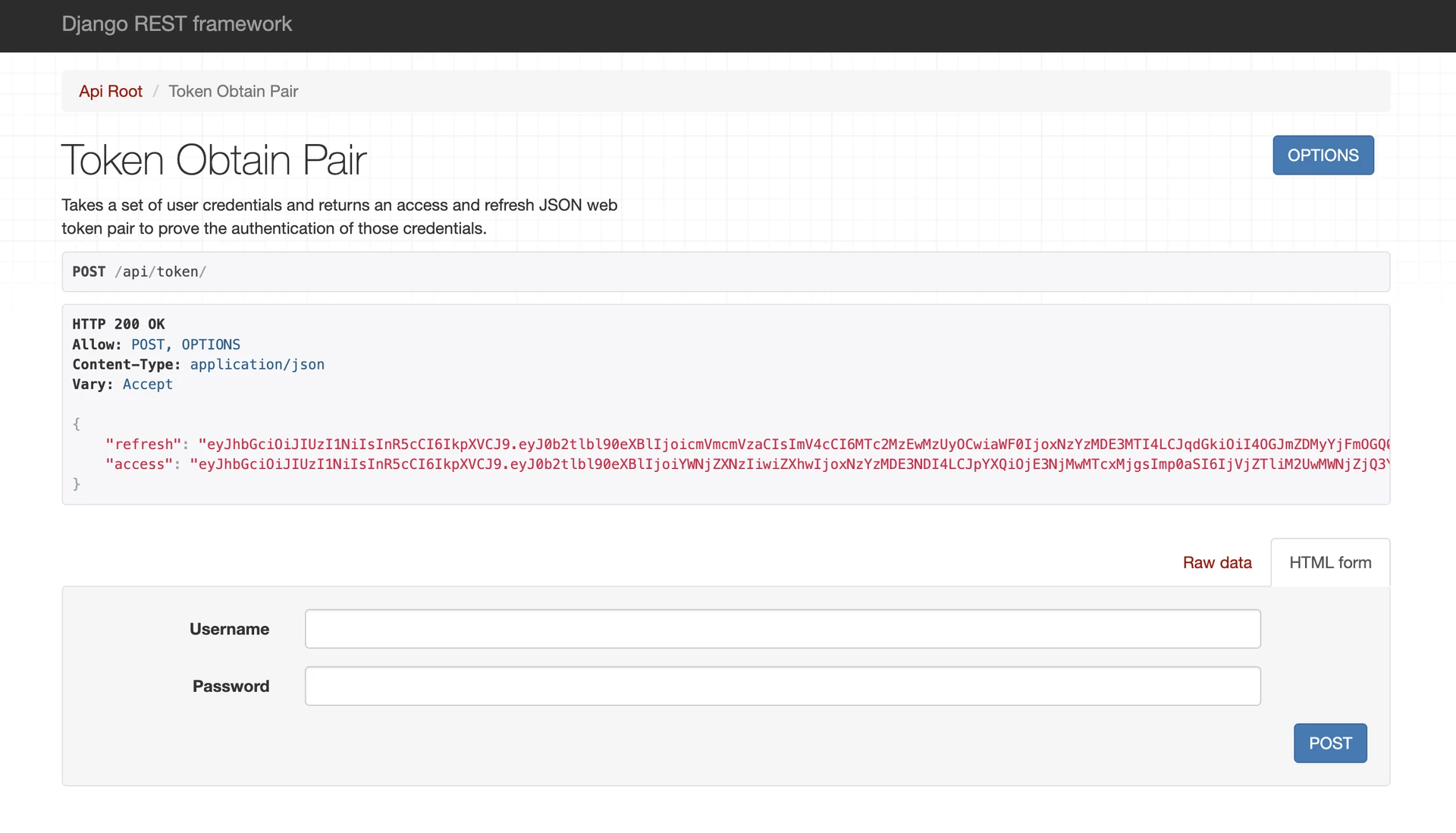Screen dimensions: 1456x833
Task: Click the application/json content type value
Action: coord(257,364)
